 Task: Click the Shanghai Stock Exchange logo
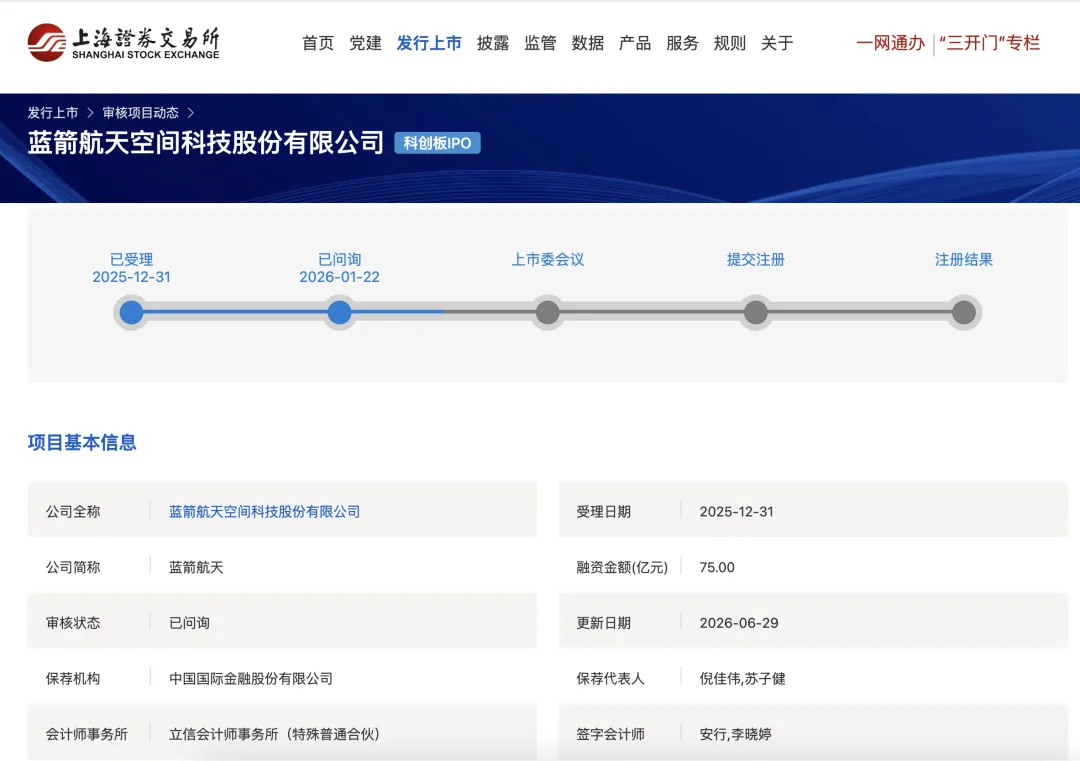(123, 43)
